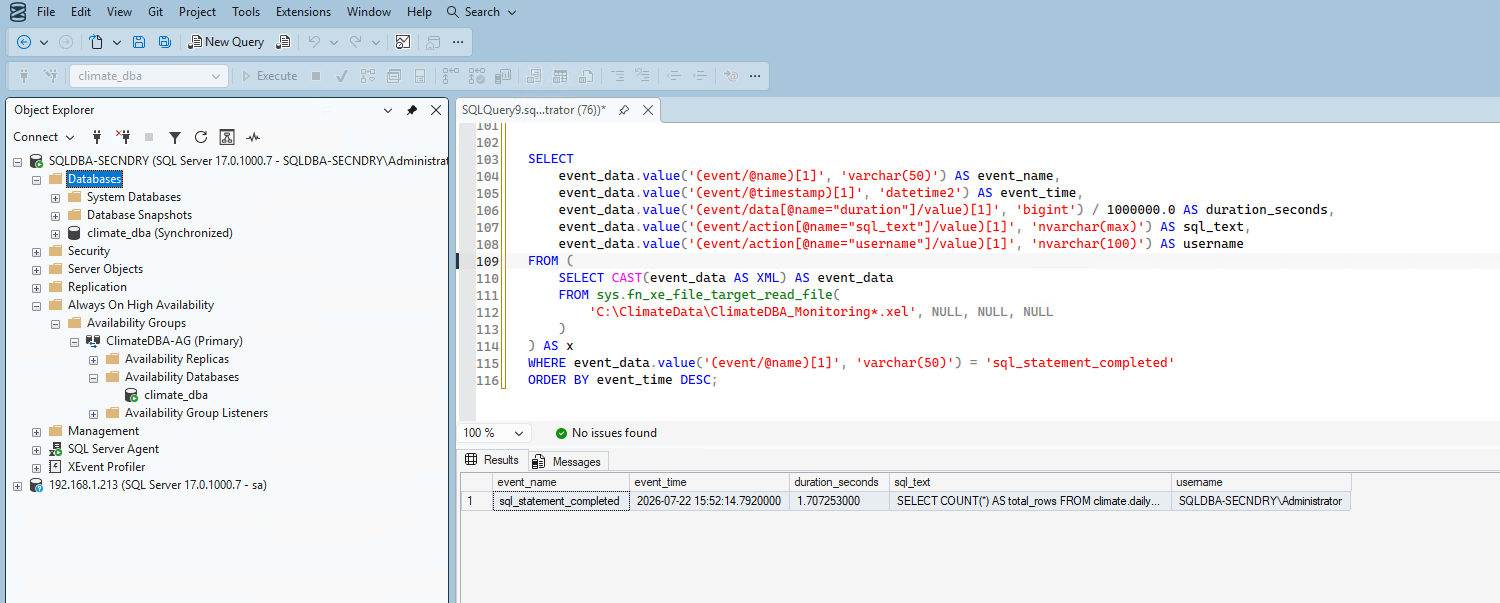
Task: Click the SQLDBA-SECNDRY\Administrator username cell
Action: pyautogui.click(x=1260, y=501)
